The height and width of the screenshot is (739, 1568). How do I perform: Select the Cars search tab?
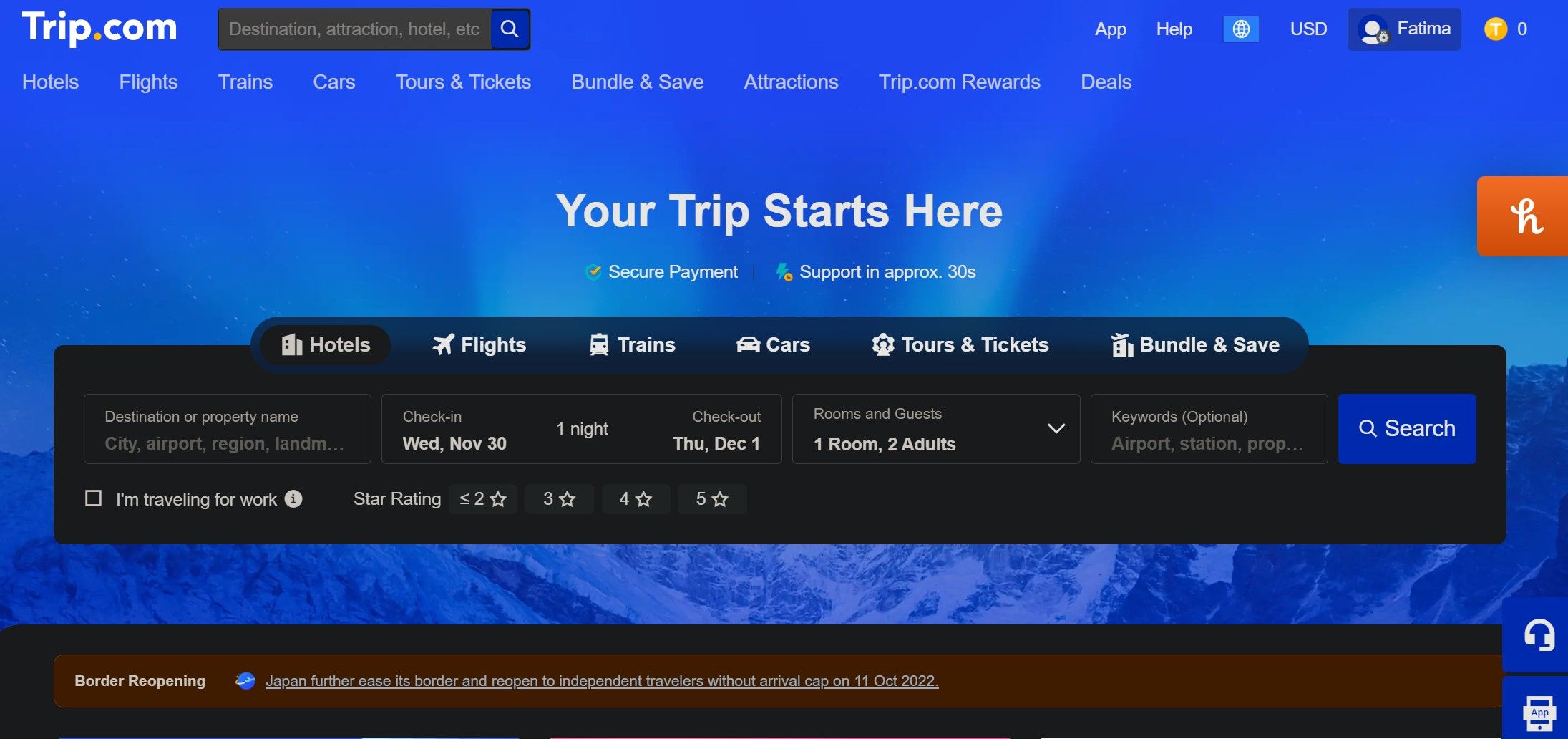pyautogui.click(x=774, y=345)
